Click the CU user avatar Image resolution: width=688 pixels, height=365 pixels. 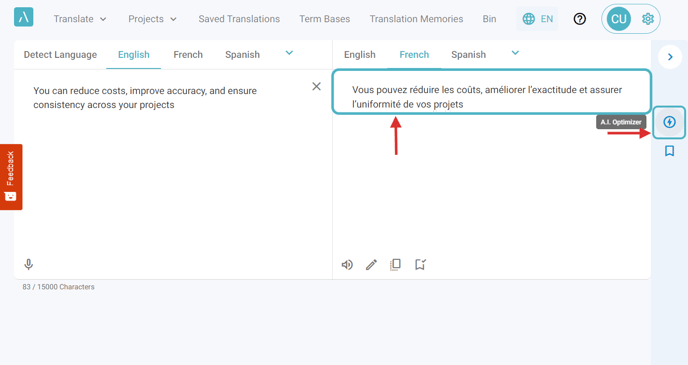pos(619,19)
